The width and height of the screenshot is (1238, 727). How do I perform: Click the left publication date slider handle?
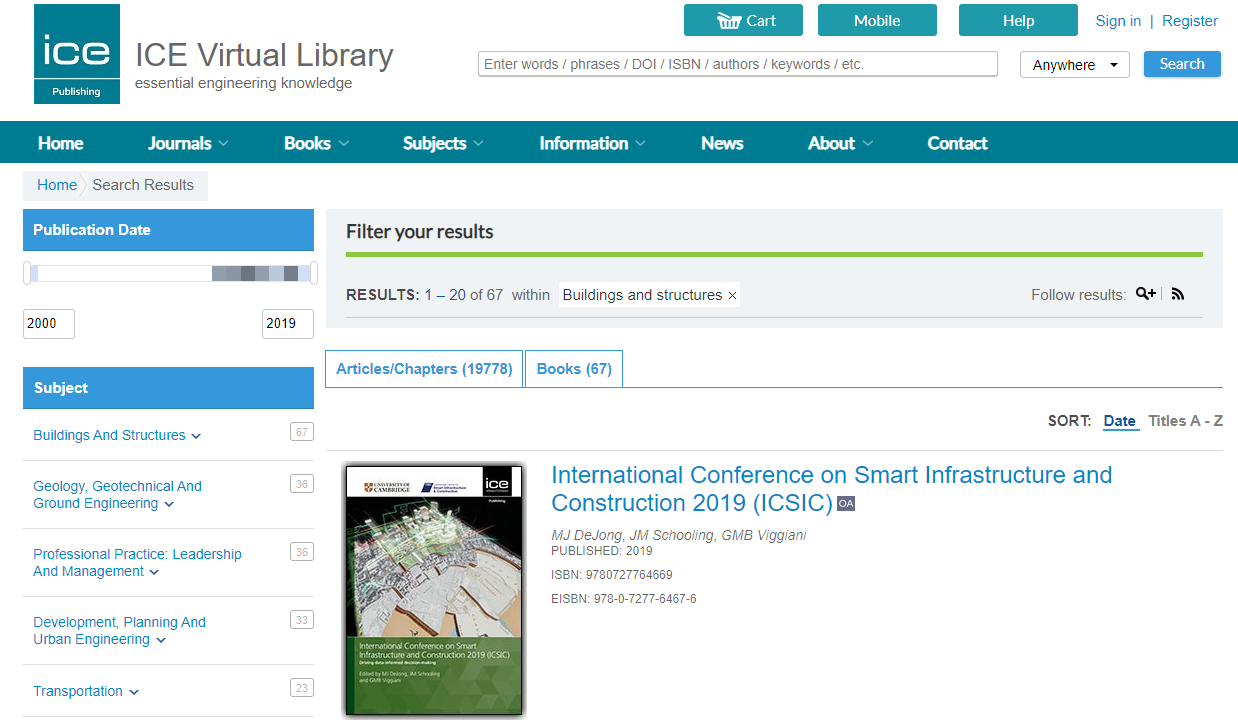29,273
